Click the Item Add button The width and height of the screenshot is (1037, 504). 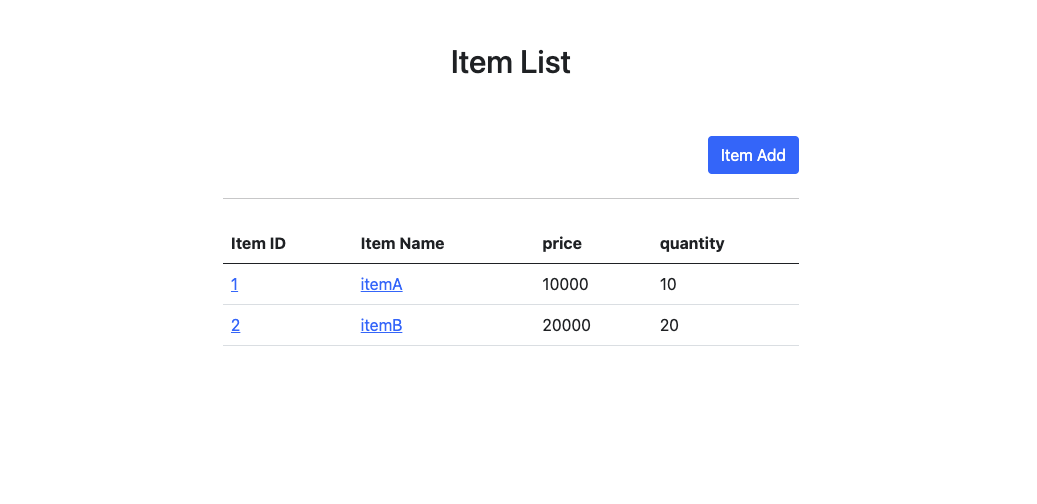click(753, 155)
